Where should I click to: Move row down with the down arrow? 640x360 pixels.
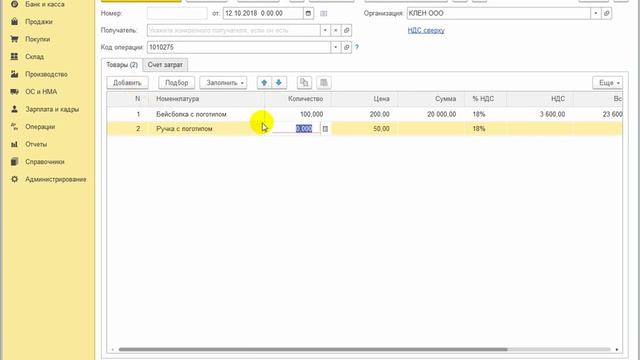(x=279, y=83)
